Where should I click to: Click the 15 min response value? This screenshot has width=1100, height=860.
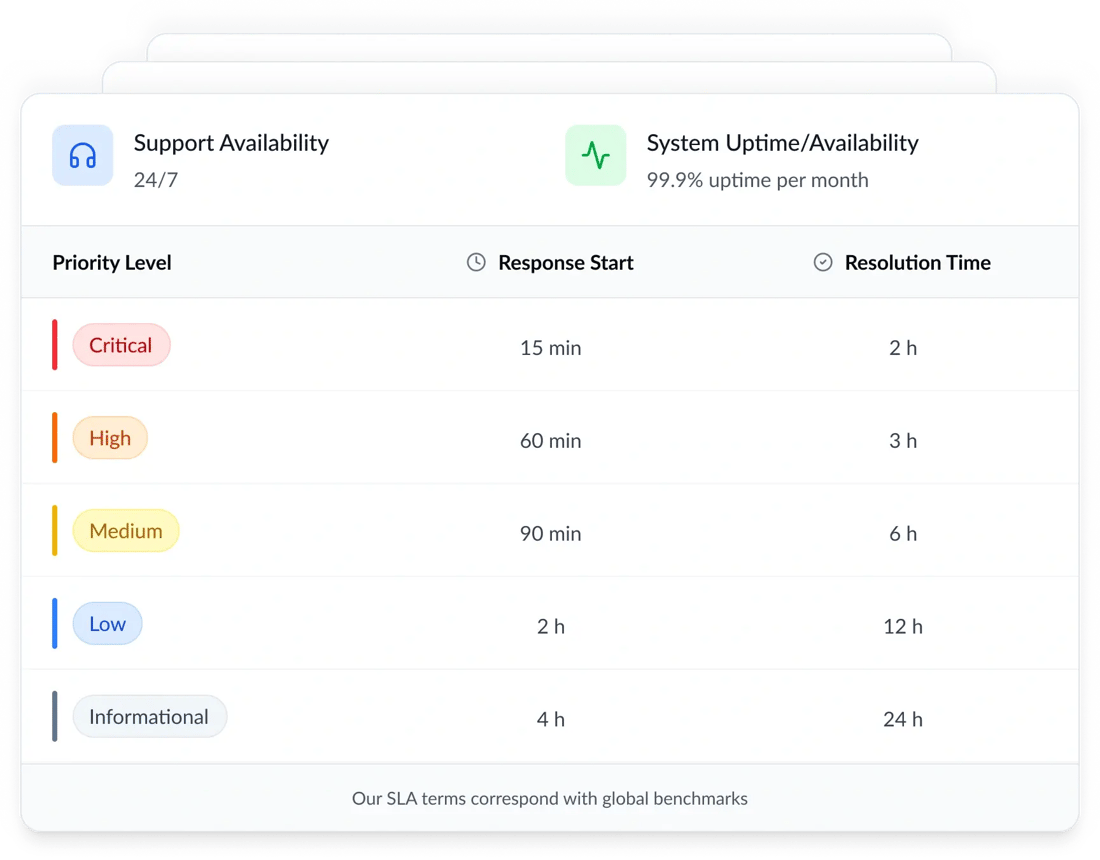tap(550, 348)
